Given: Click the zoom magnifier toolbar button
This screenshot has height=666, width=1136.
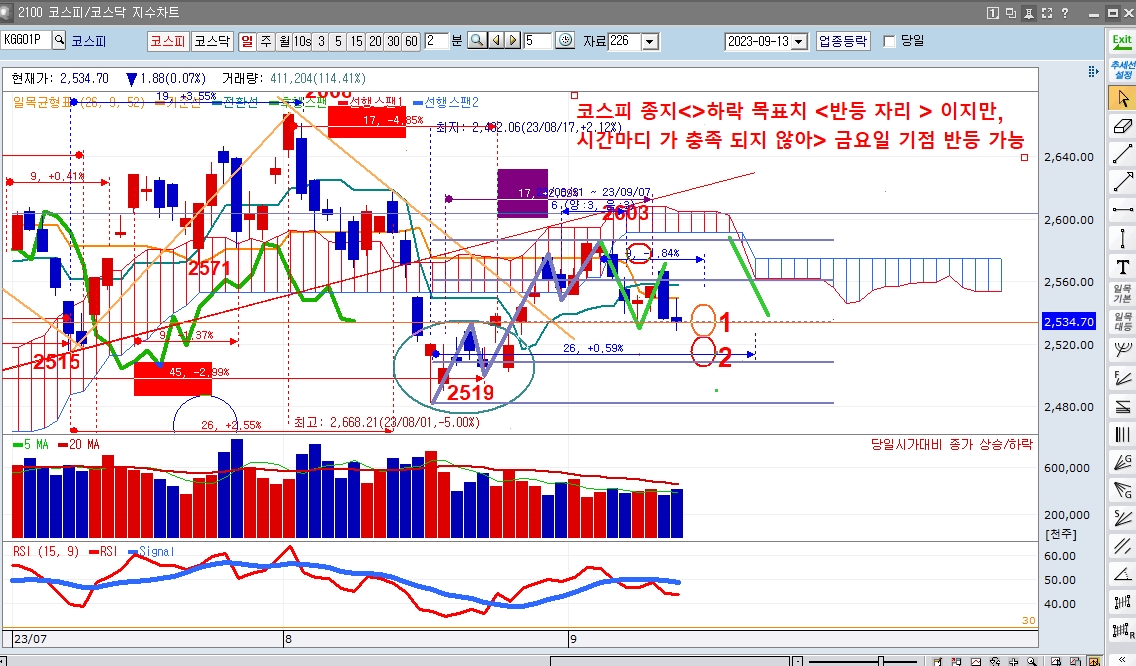Looking at the screenshot, I should click(x=477, y=41).
